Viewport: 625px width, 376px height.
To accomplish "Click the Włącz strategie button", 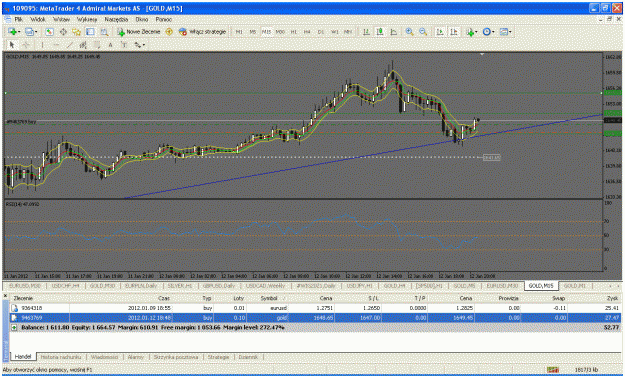I will 202,32.
